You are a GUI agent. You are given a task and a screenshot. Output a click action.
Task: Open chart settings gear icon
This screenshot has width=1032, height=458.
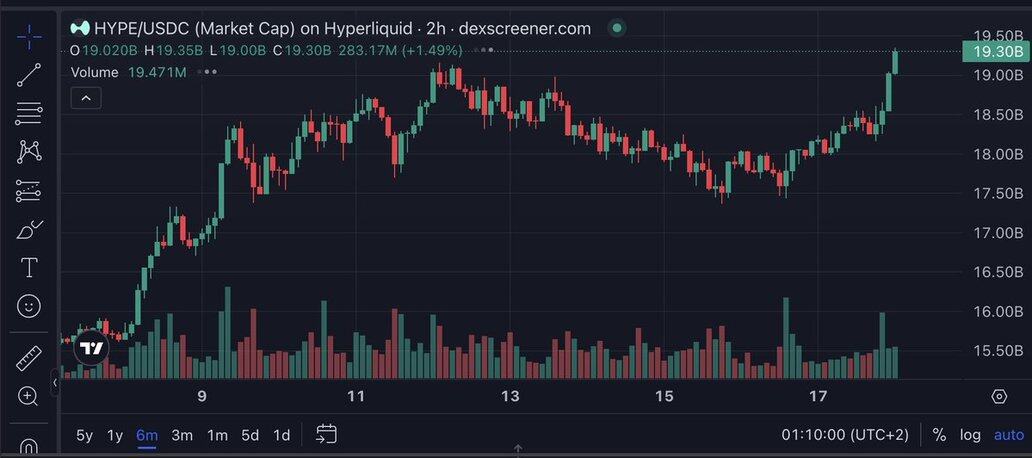click(999, 397)
